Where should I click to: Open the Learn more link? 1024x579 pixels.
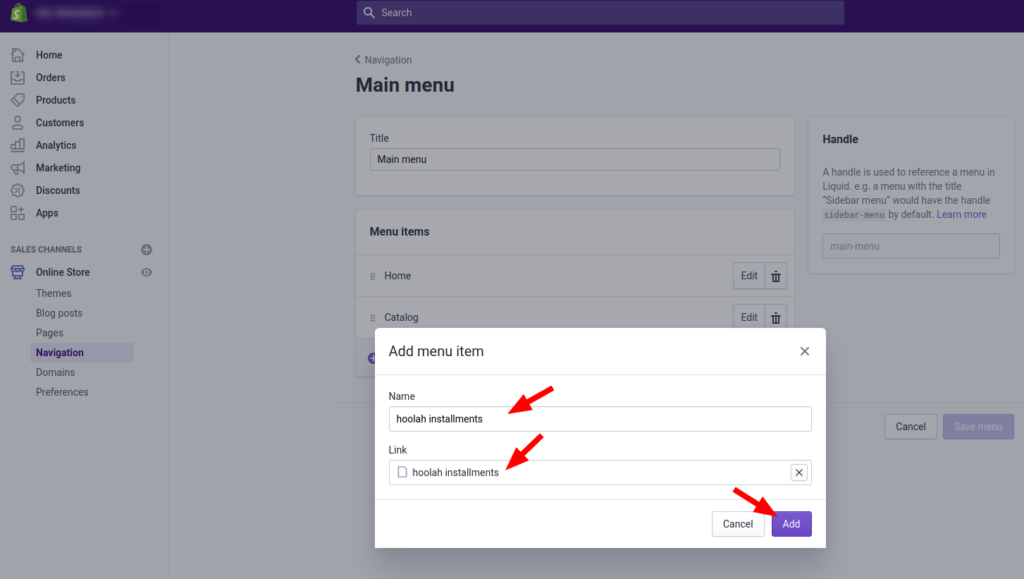(961, 215)
